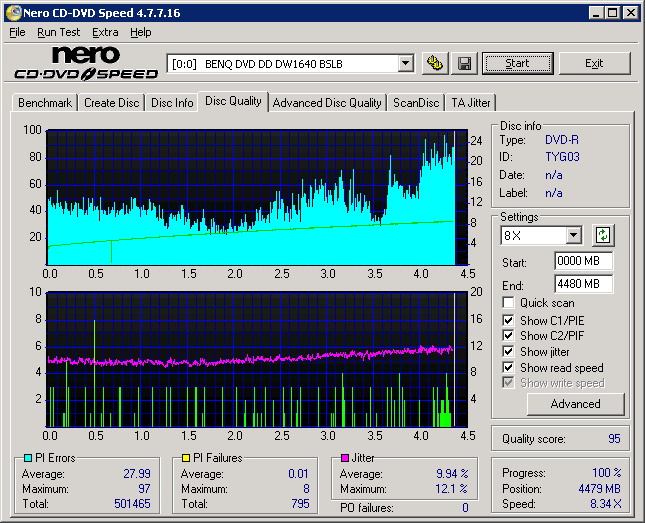Click the refresh icon next to speed selector
645x523 pixels.
[x=603, y=235]
